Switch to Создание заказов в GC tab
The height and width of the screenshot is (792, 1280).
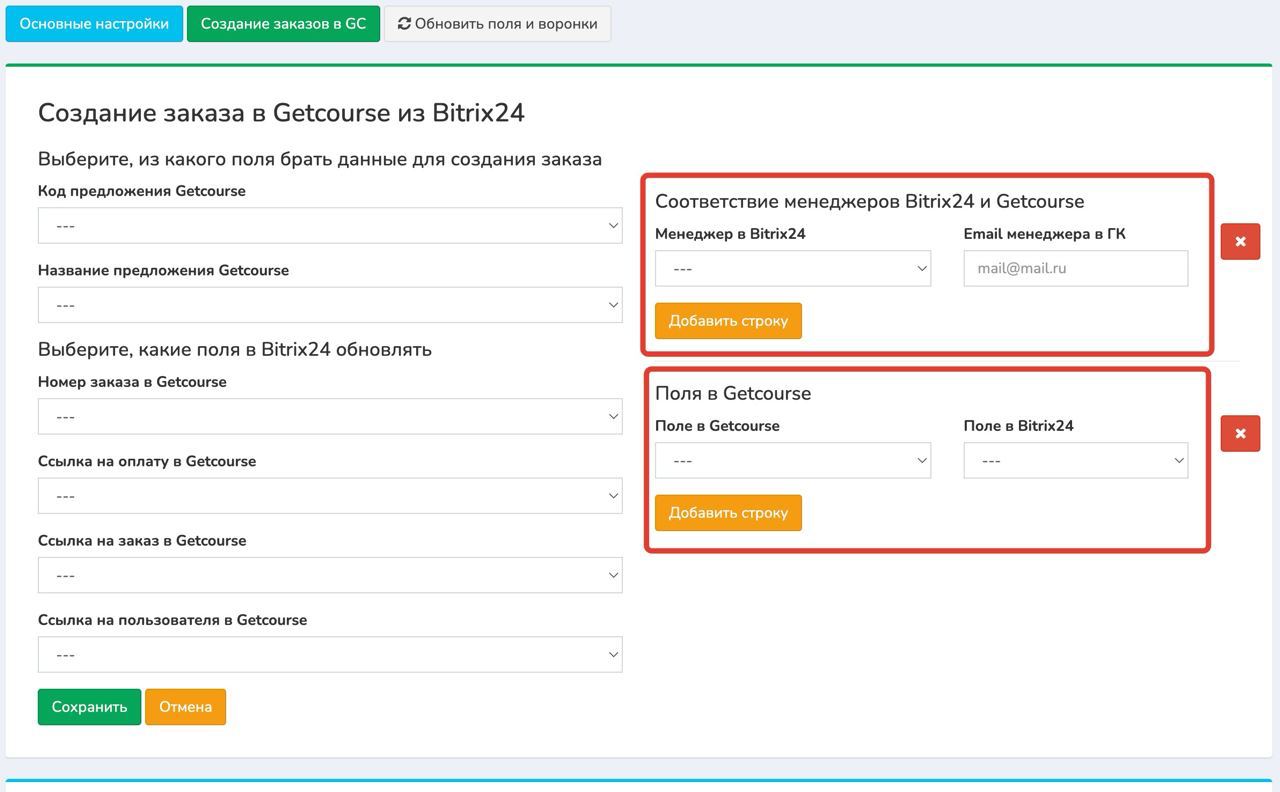pos(283,24)
